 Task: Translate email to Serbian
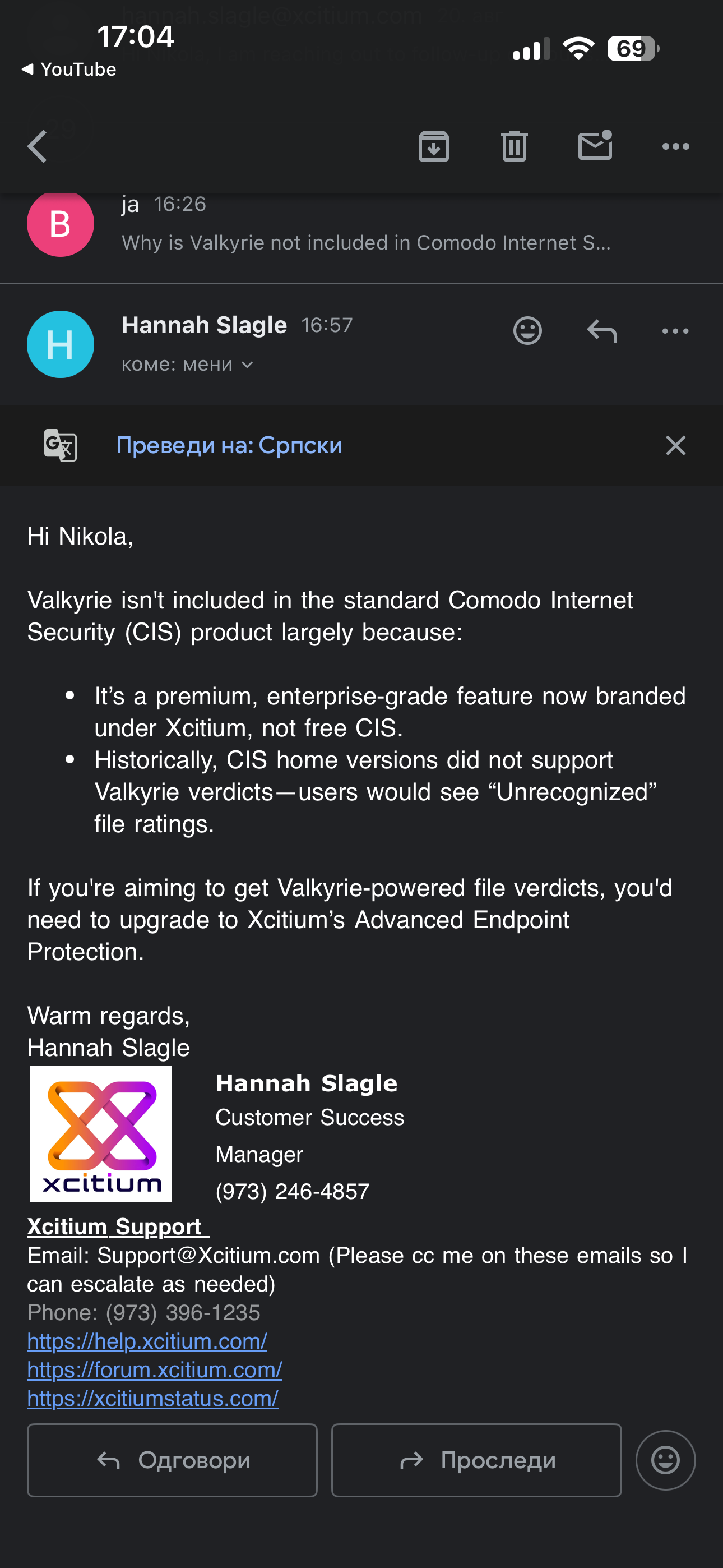pos(229,446)
